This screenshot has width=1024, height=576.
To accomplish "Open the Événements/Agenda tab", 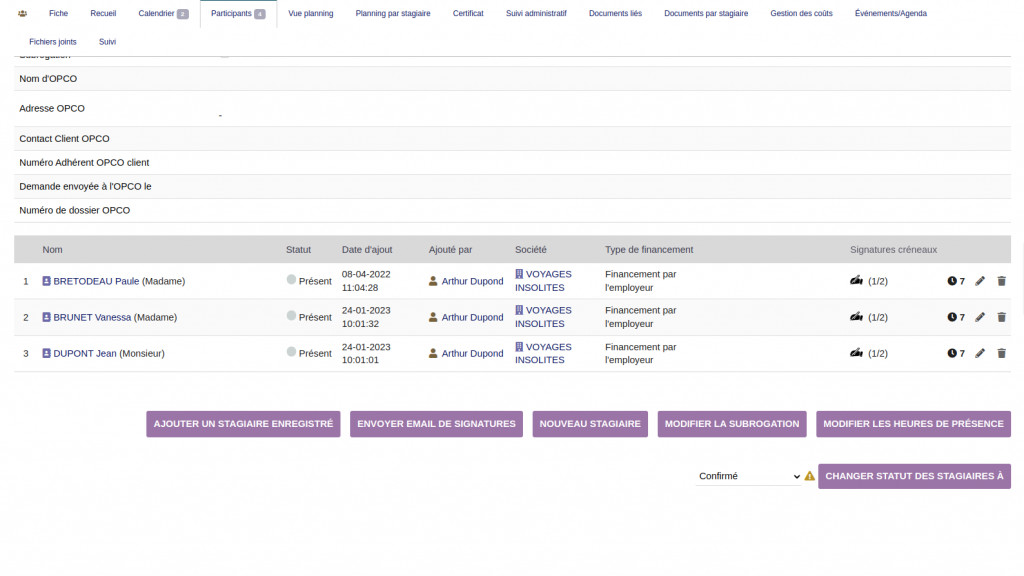I will (x=891, y=13).
